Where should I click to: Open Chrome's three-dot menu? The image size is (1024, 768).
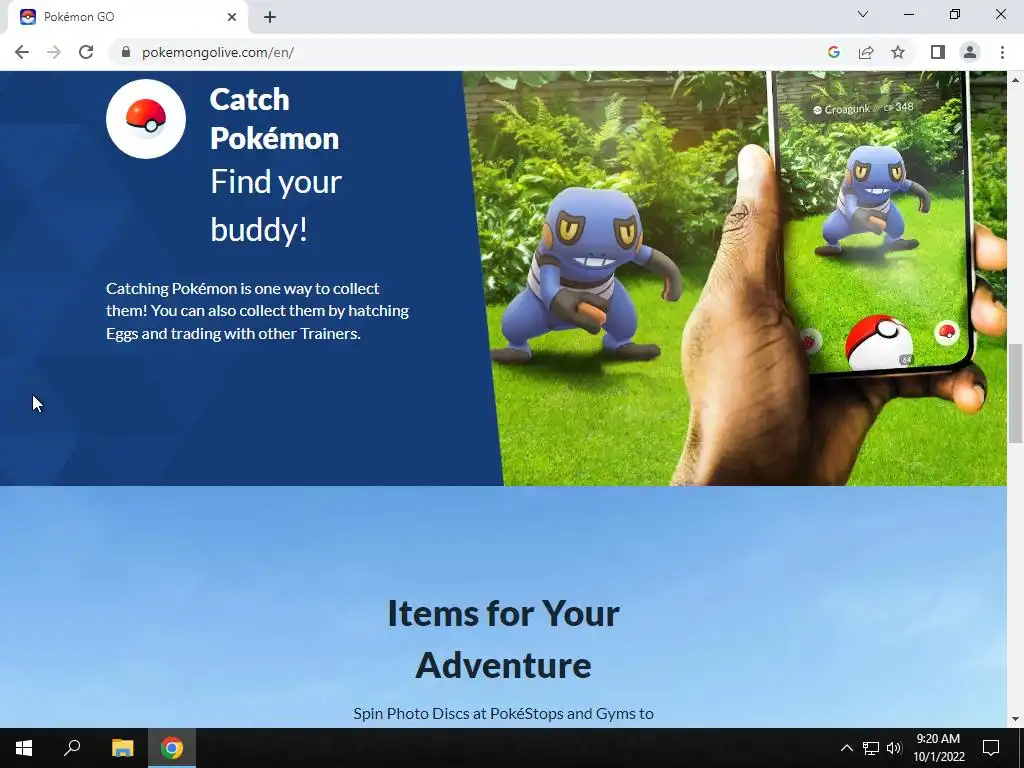click(x=1002, y=52)
